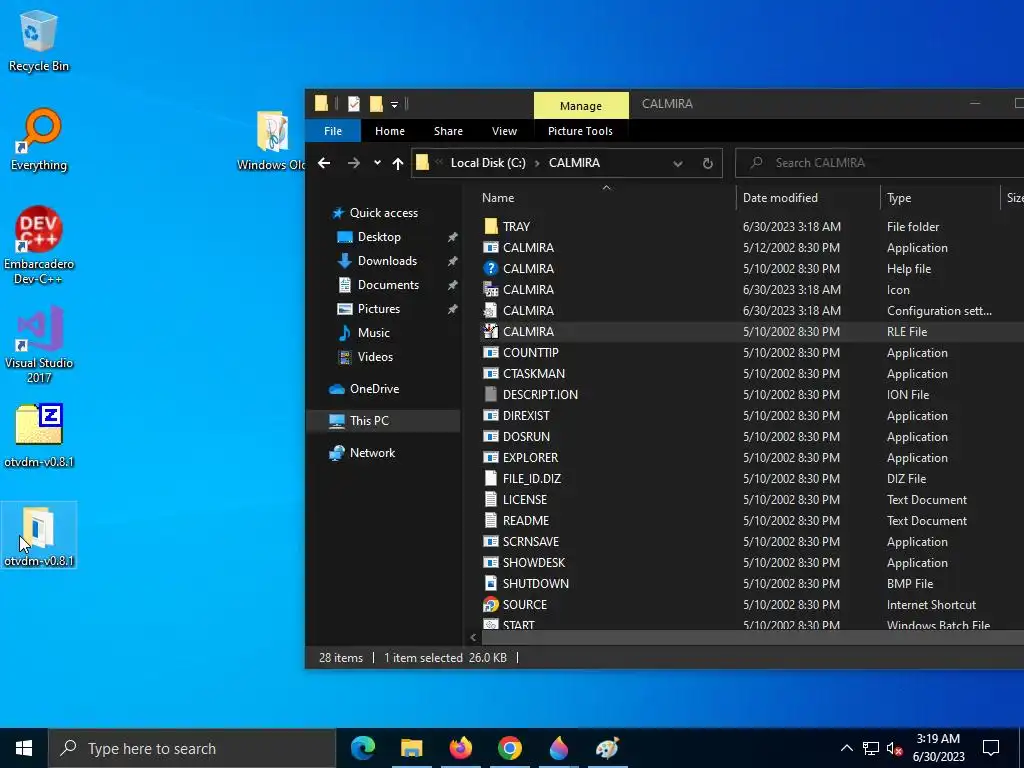Screen dimensions: 1024x768
Task: Go up to Local Disk (C:)
Action: point(398,163)
